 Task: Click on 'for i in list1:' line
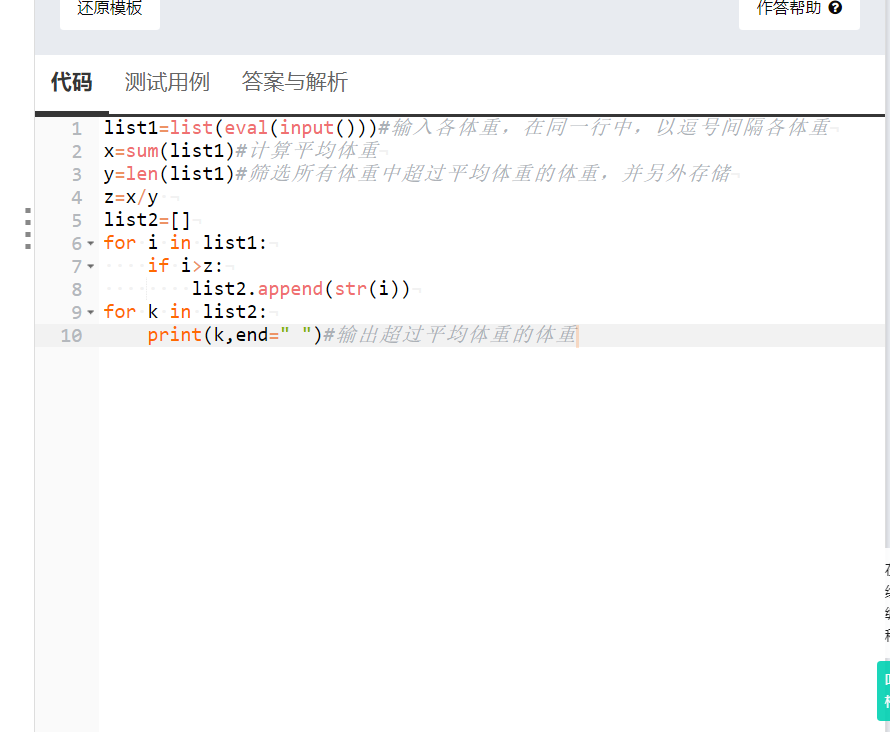[185, 243]
